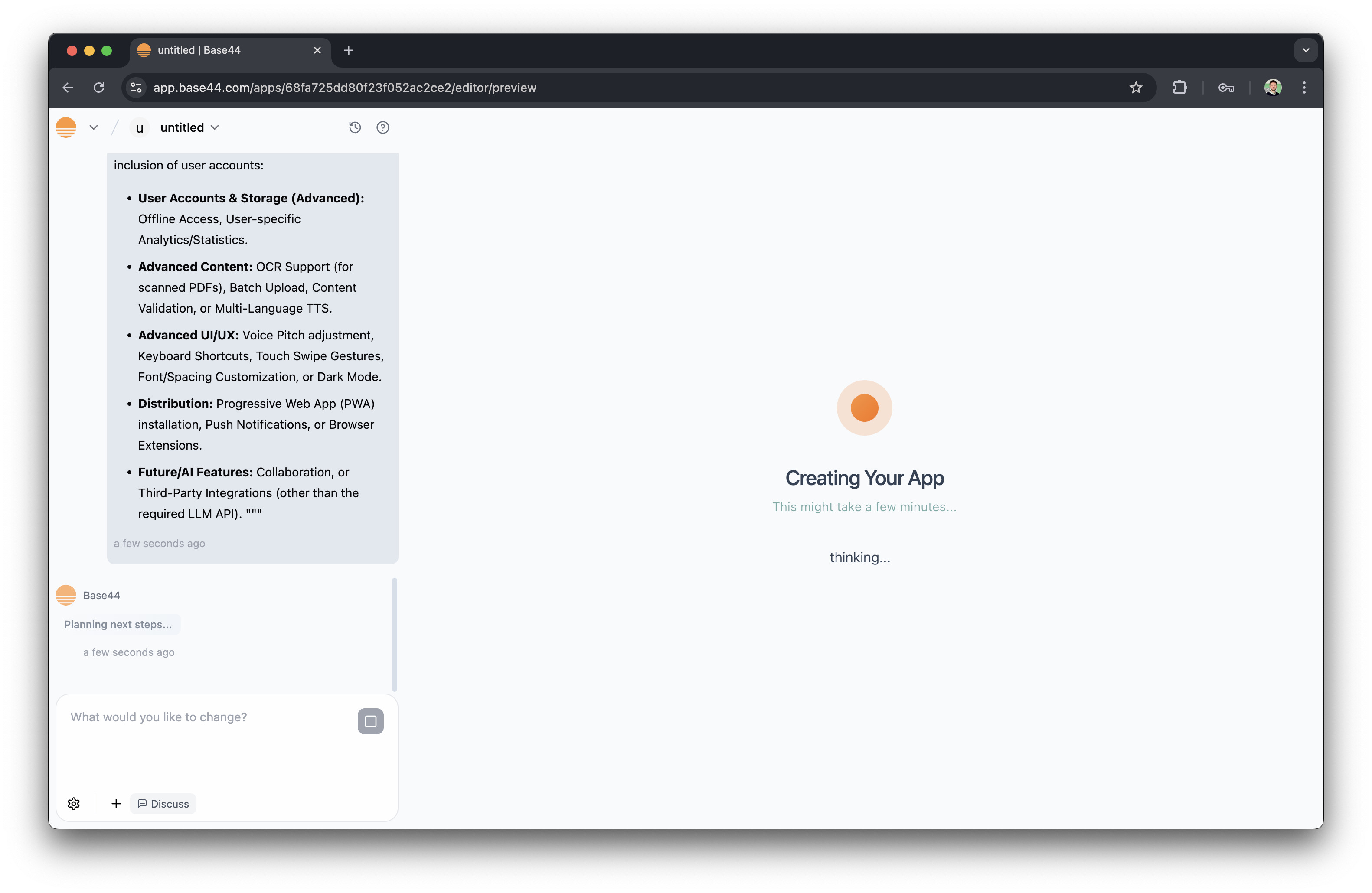Image resolution: width=1372 pixels, height=893 pixels.
Task: Click the chat panel scrollbar
Action: point(394,634)
